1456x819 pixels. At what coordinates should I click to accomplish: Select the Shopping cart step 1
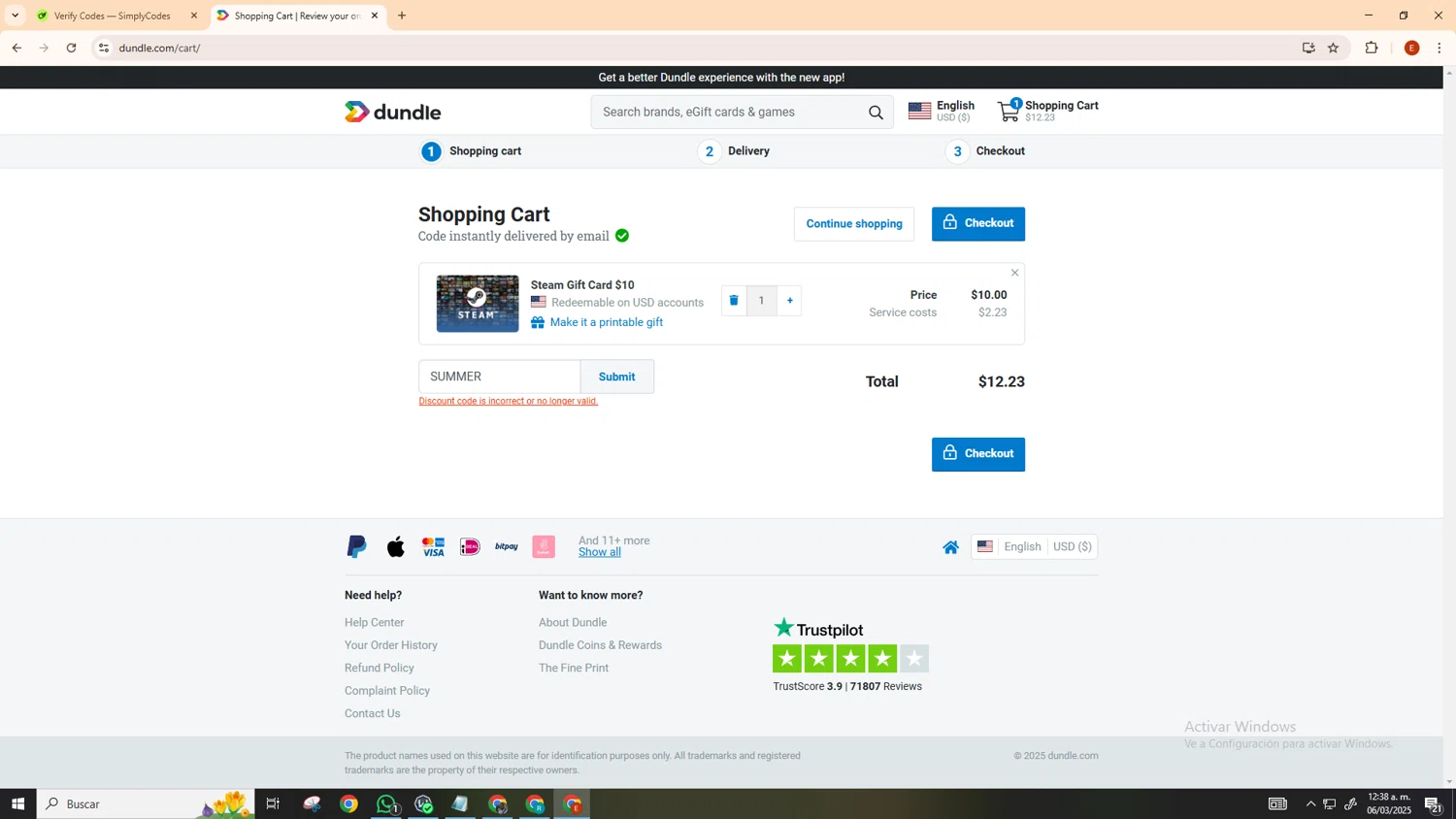472,151
